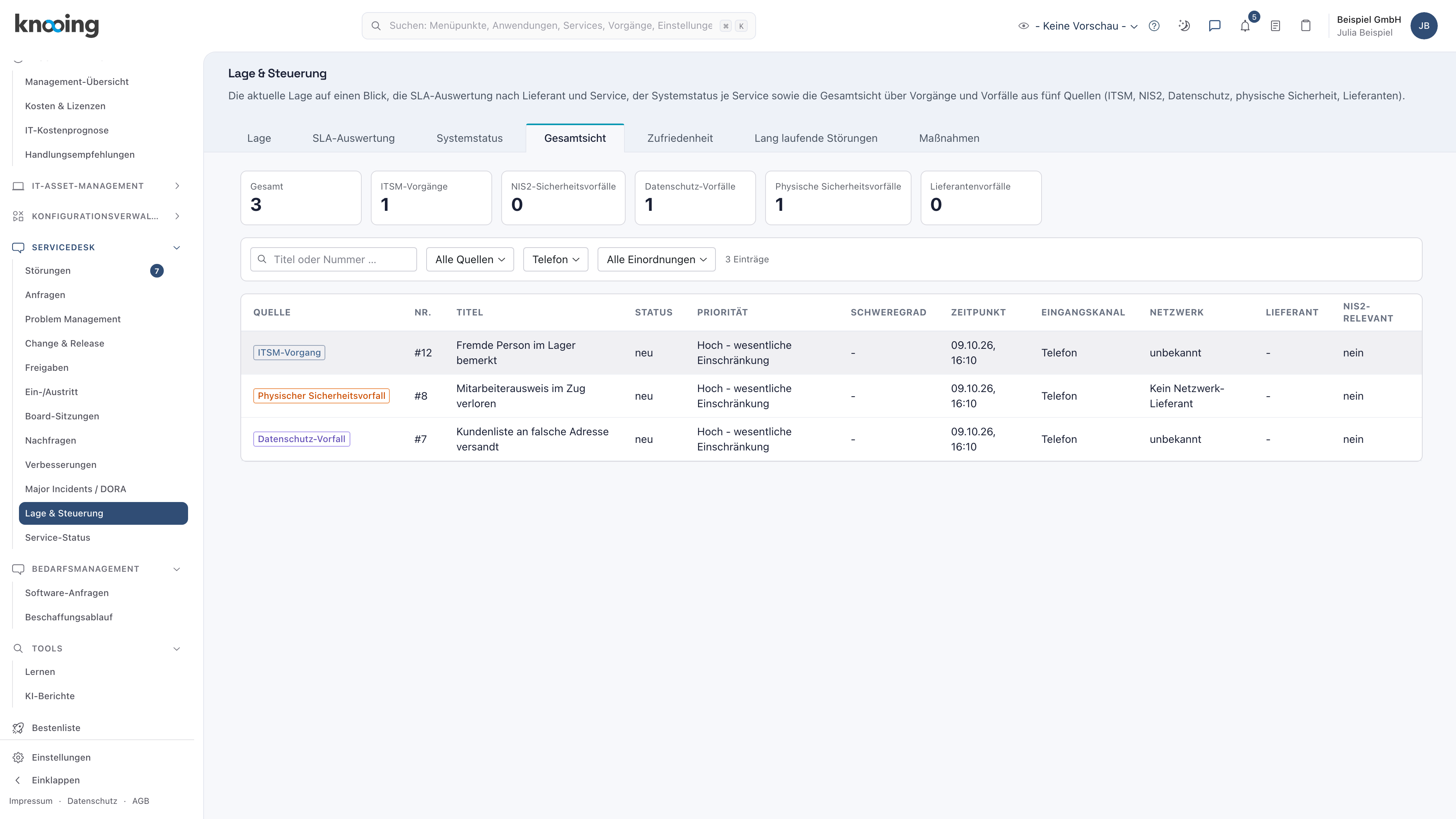The width and height of the screenshot is (1456, 819).
Task: Click the JB user avatar
Action: (1424, 26)
